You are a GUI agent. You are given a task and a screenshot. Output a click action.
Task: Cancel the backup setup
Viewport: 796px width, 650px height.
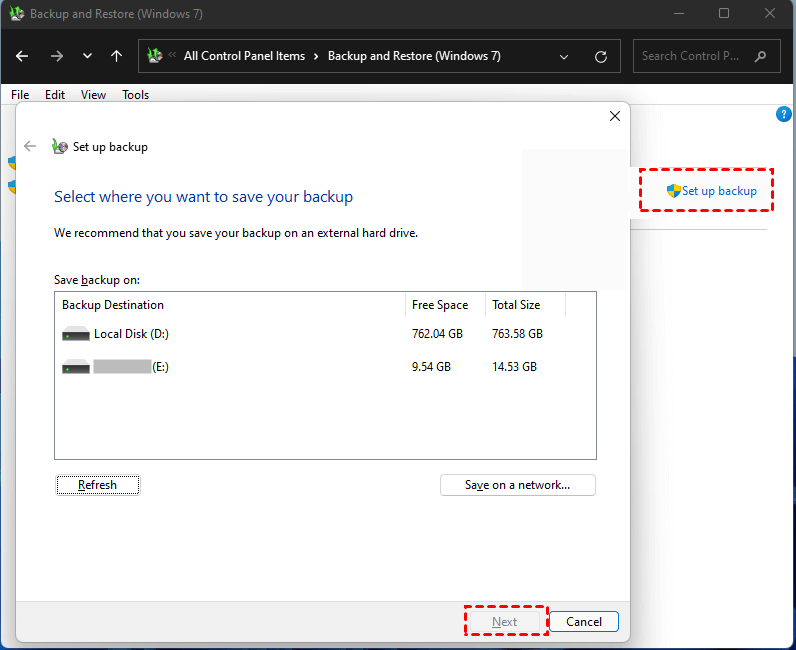coord(584,622)
